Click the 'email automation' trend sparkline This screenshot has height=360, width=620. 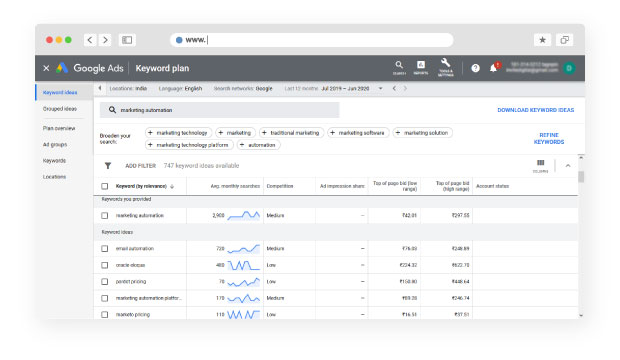click(x=244, y=249)
